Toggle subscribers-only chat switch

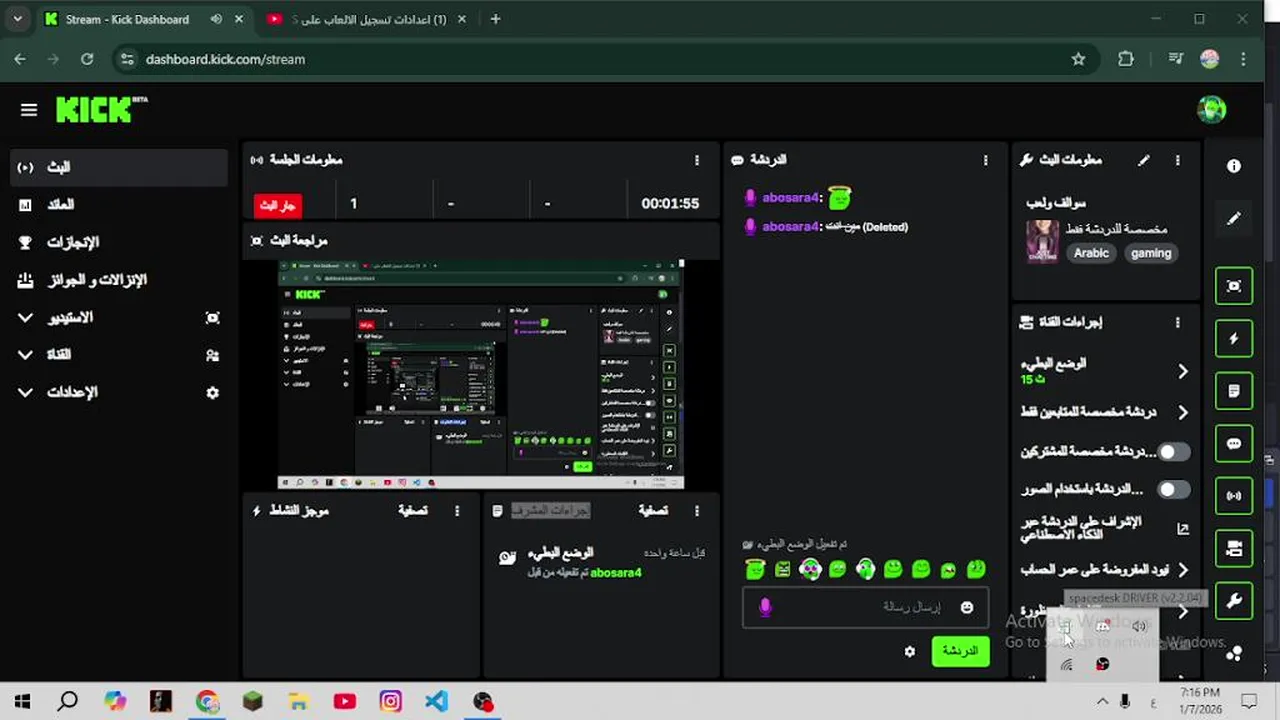1174,452
